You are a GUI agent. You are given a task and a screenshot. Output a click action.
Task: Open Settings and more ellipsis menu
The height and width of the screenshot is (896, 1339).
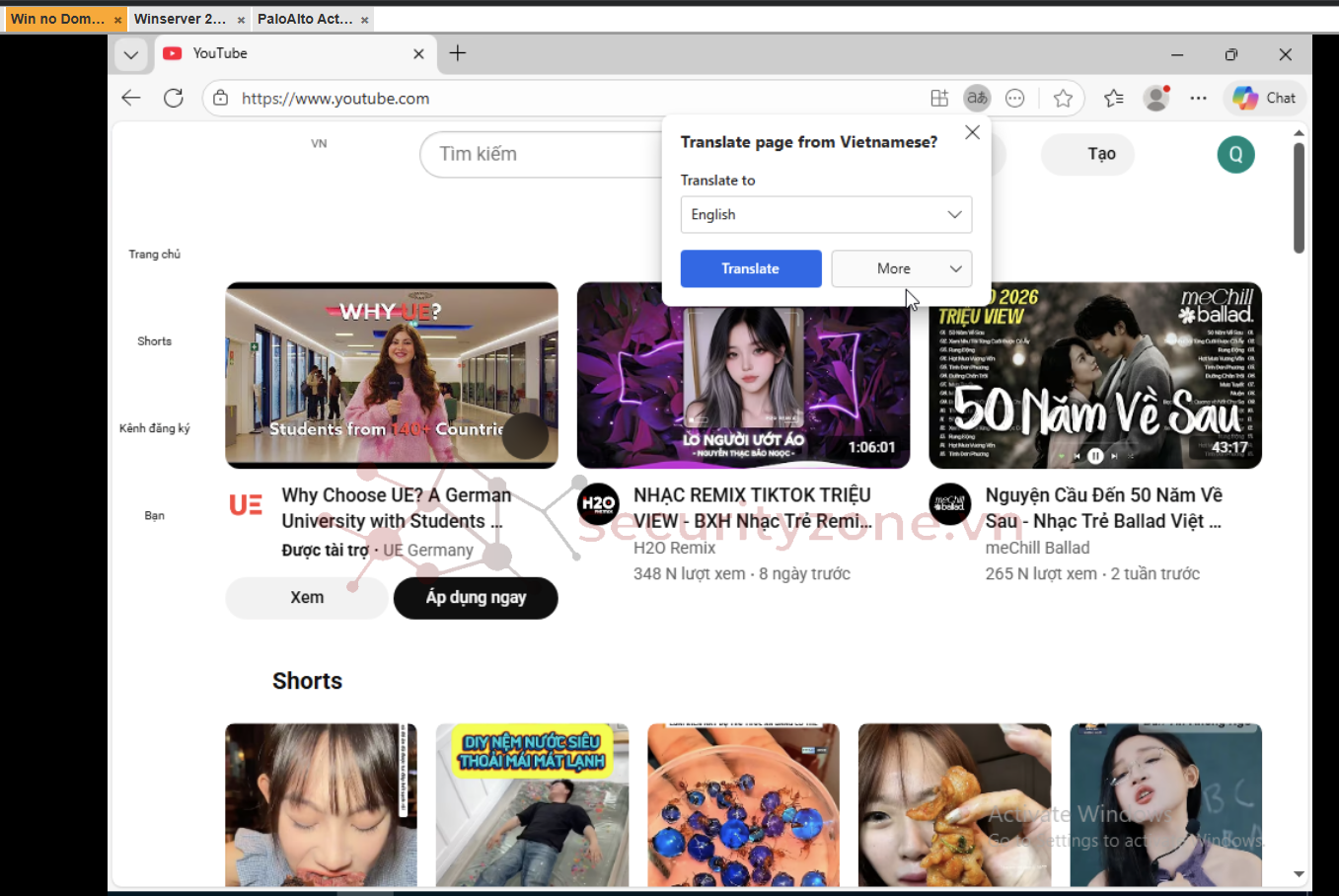[x=1198, y=98]
